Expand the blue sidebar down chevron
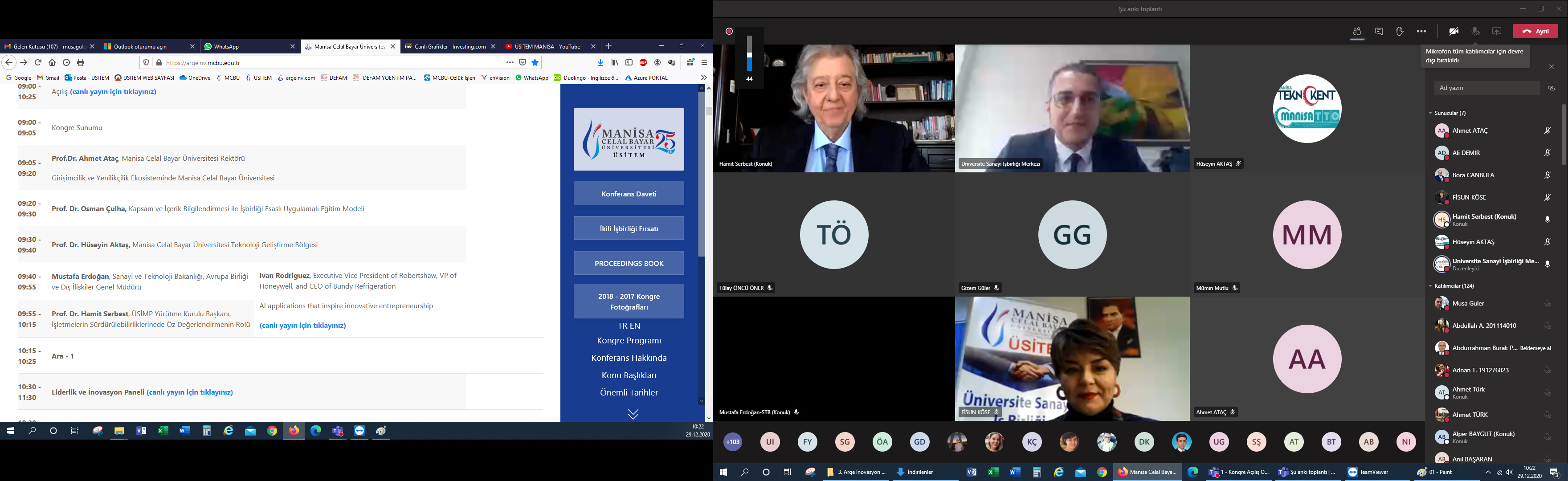Image resolution: width=1568 pixels, height=481 pixels. [x=633, y=415]
